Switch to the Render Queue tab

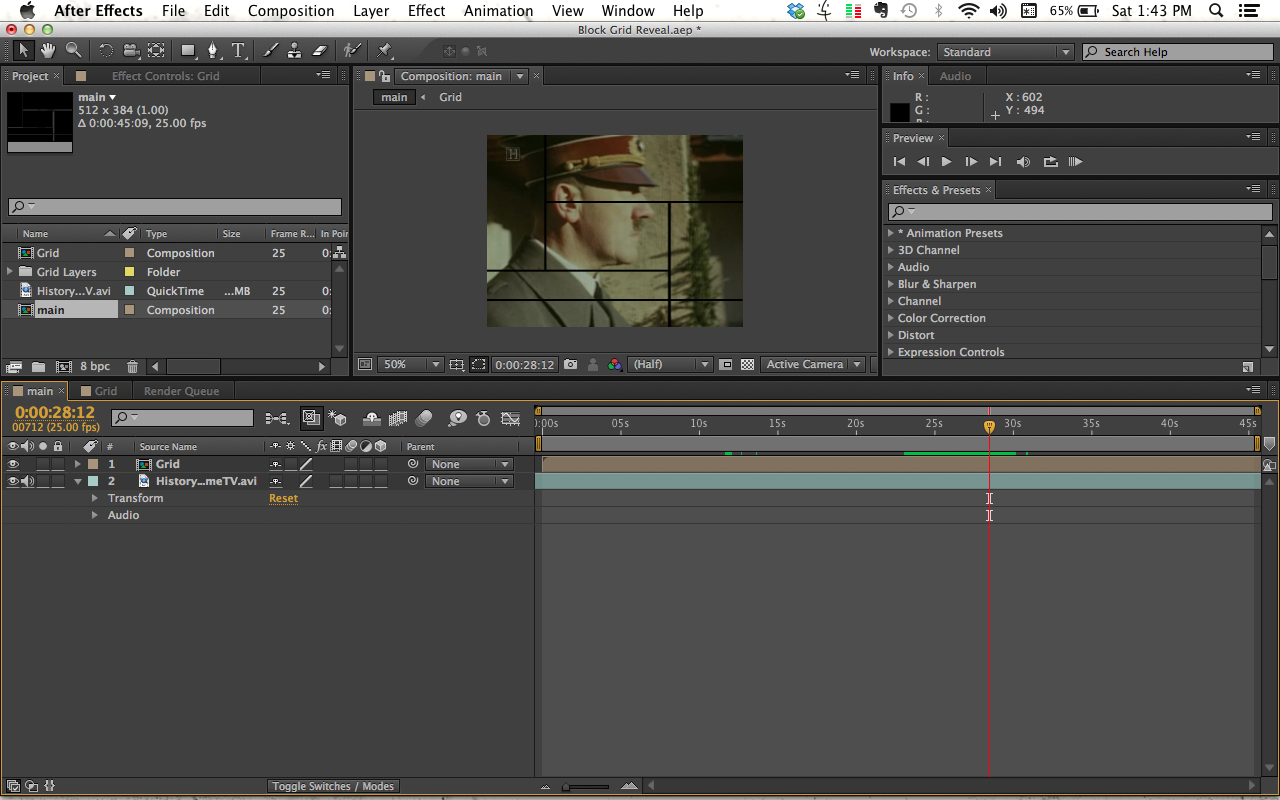pos(181,391)
